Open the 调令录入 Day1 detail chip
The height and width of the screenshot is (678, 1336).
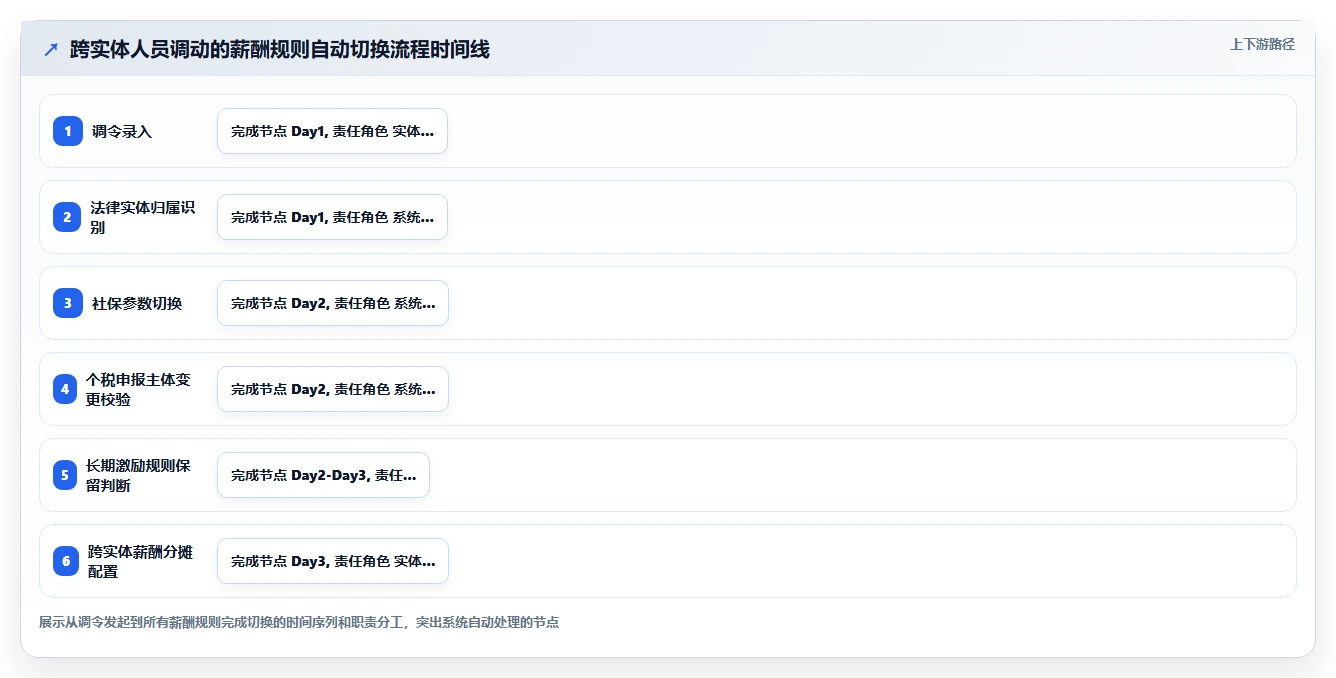point(332,131)
